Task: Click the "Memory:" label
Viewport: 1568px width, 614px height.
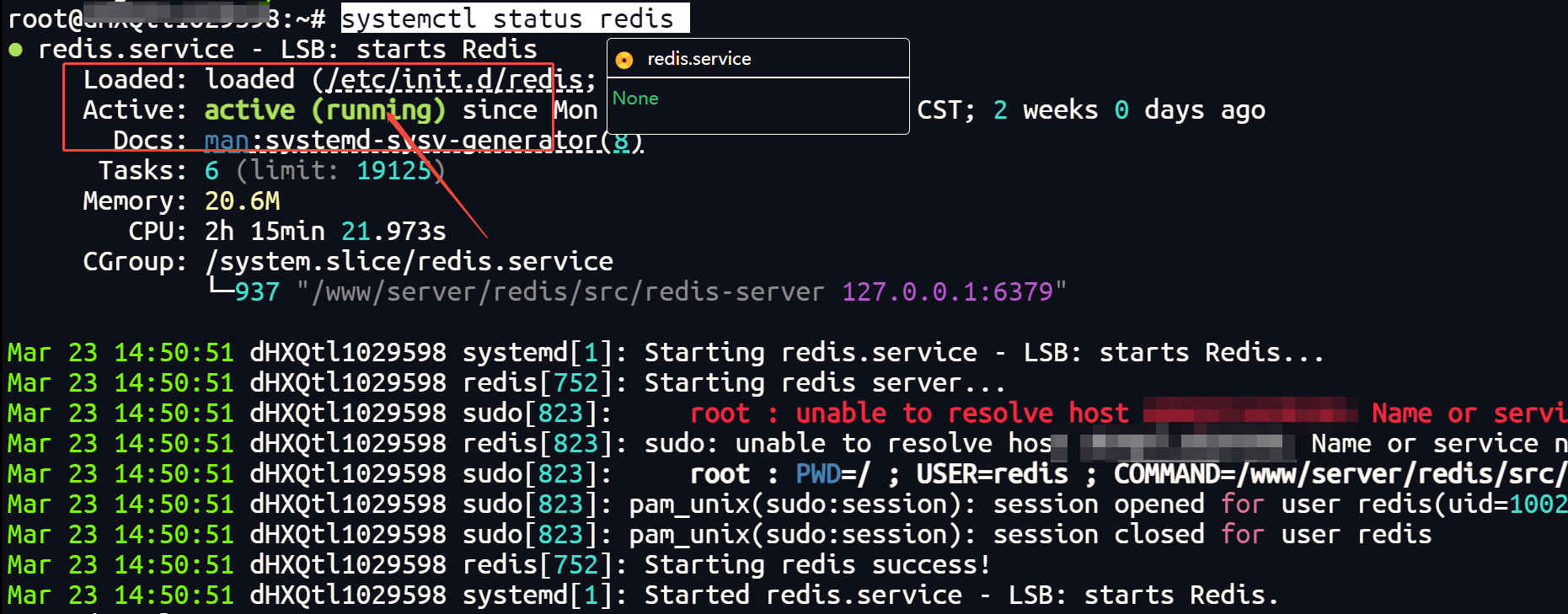Action: tap(135, 200)
